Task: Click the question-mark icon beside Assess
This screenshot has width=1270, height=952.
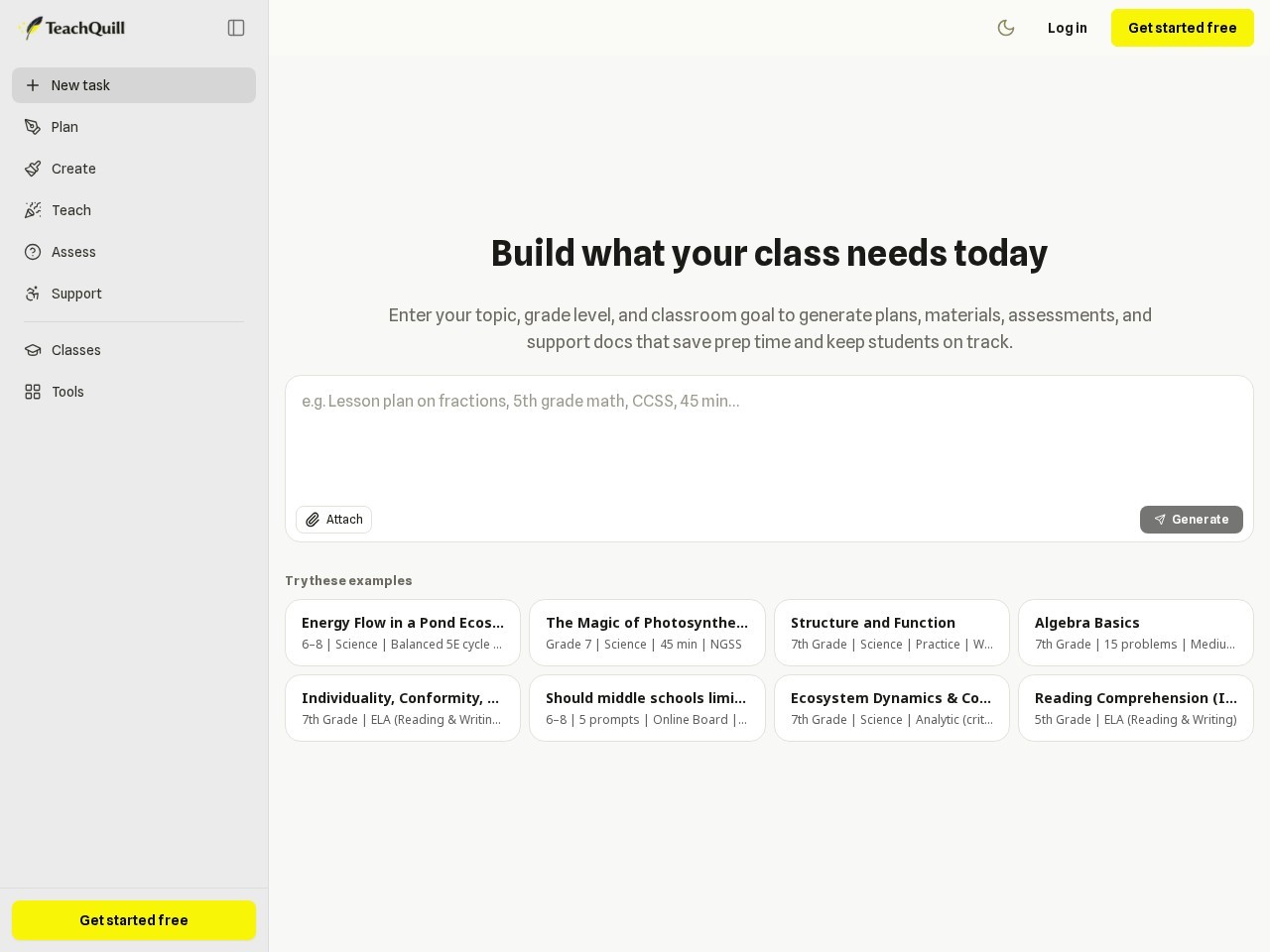Action: pyautogui.click(x=33, y=252)
